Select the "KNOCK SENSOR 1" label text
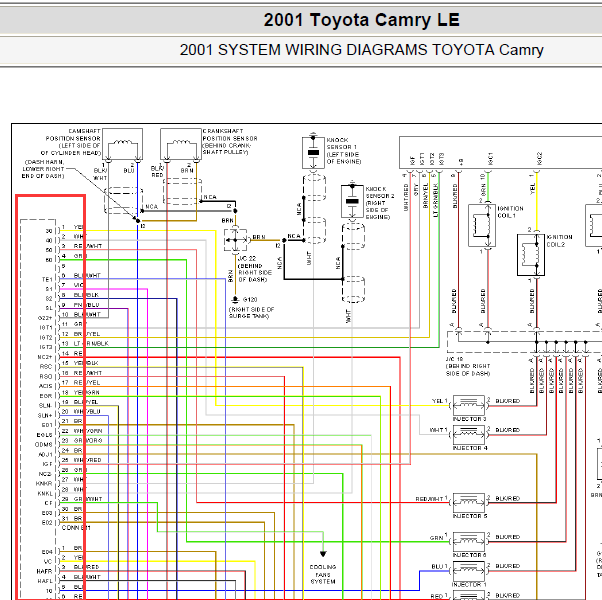602x600 pixels. click(x=344, y=151)
